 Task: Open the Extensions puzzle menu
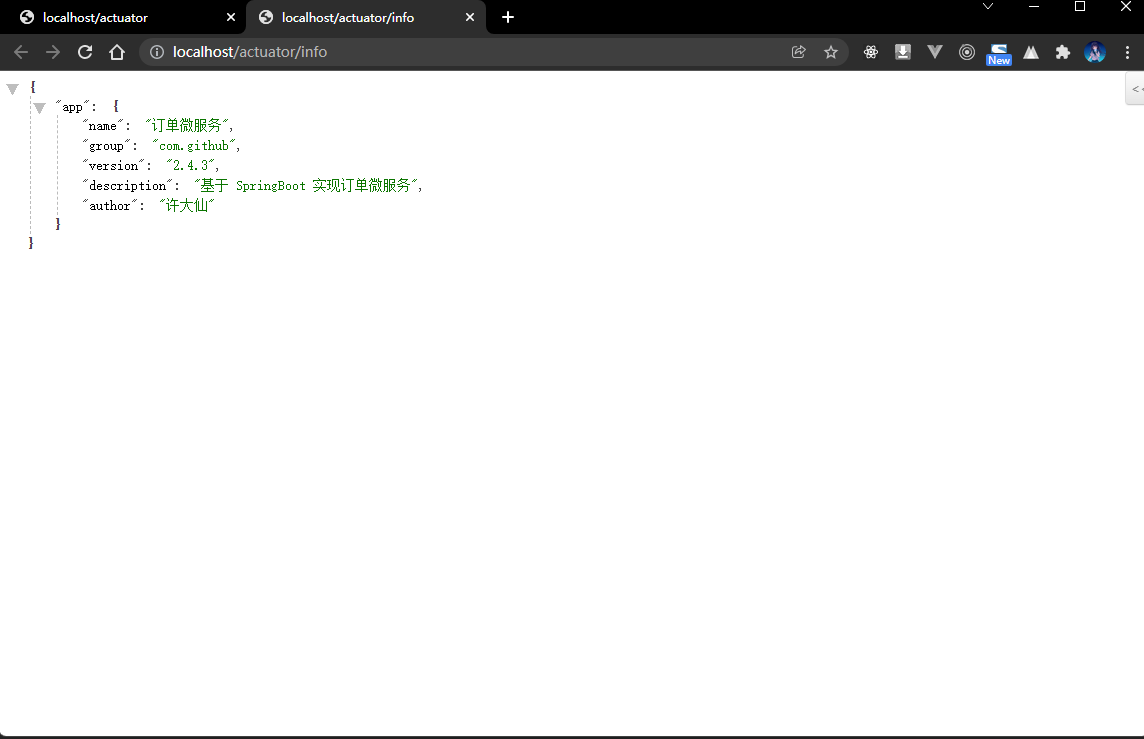coord(1063,52)
